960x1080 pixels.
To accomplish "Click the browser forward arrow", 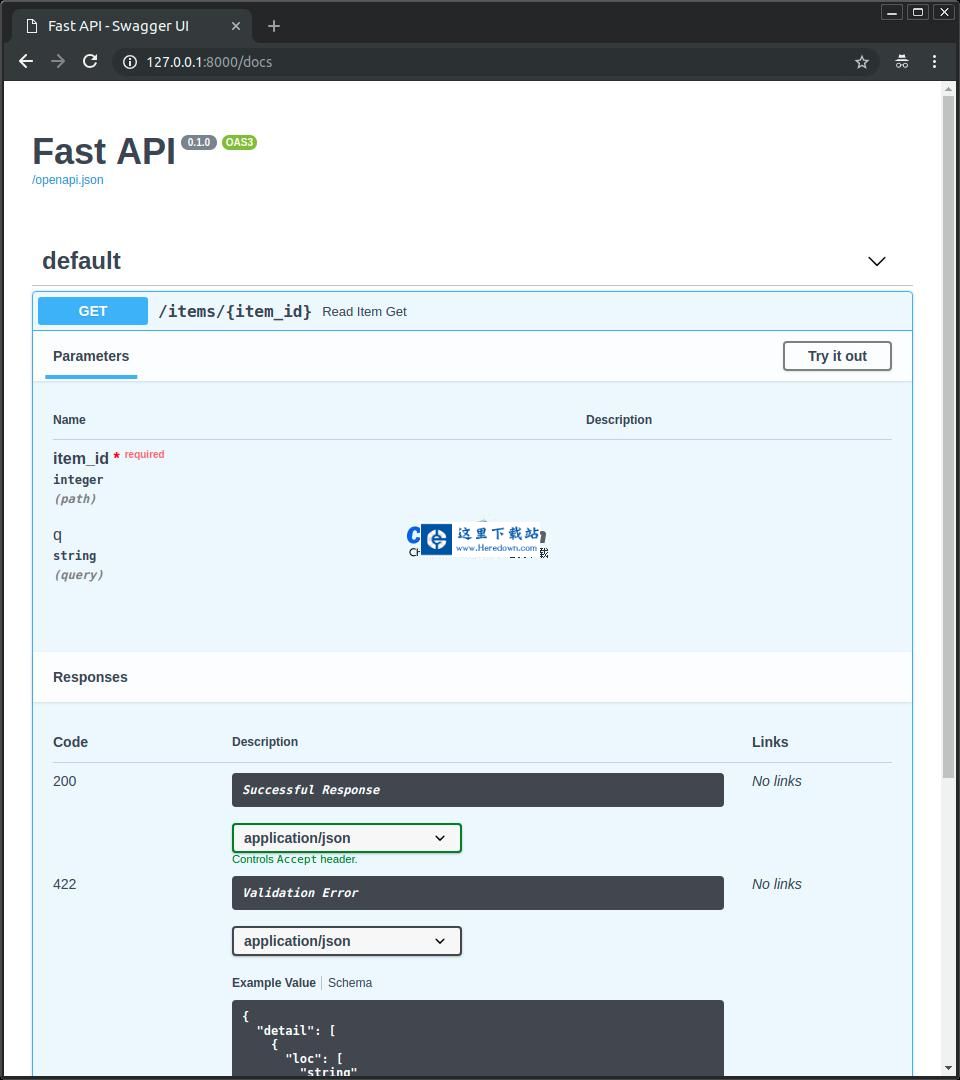I will click(58, 61).
